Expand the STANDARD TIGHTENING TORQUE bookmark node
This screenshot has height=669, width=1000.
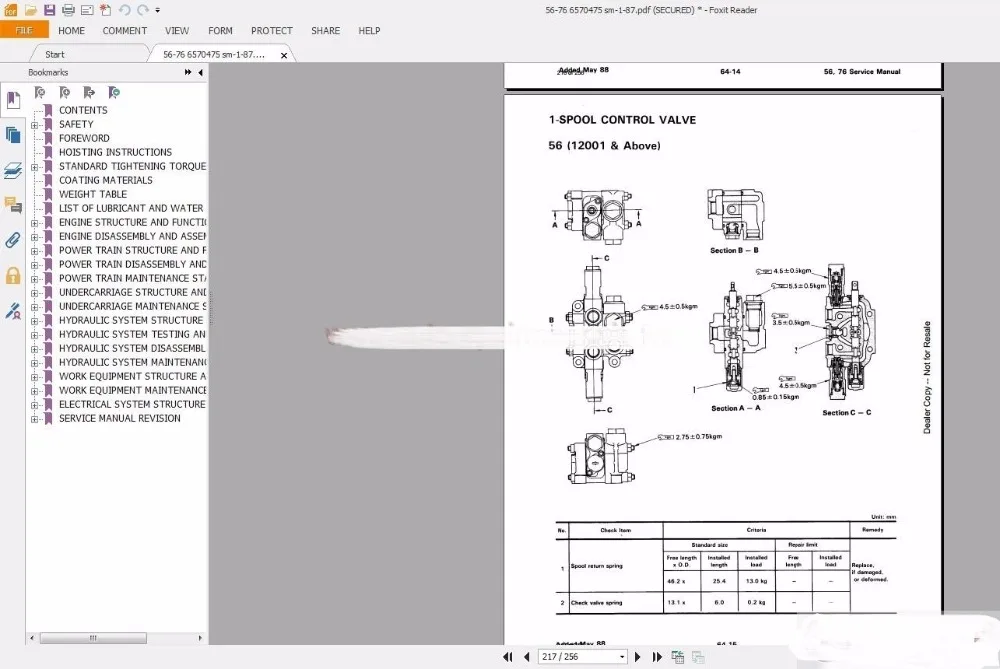pos(34,167)
